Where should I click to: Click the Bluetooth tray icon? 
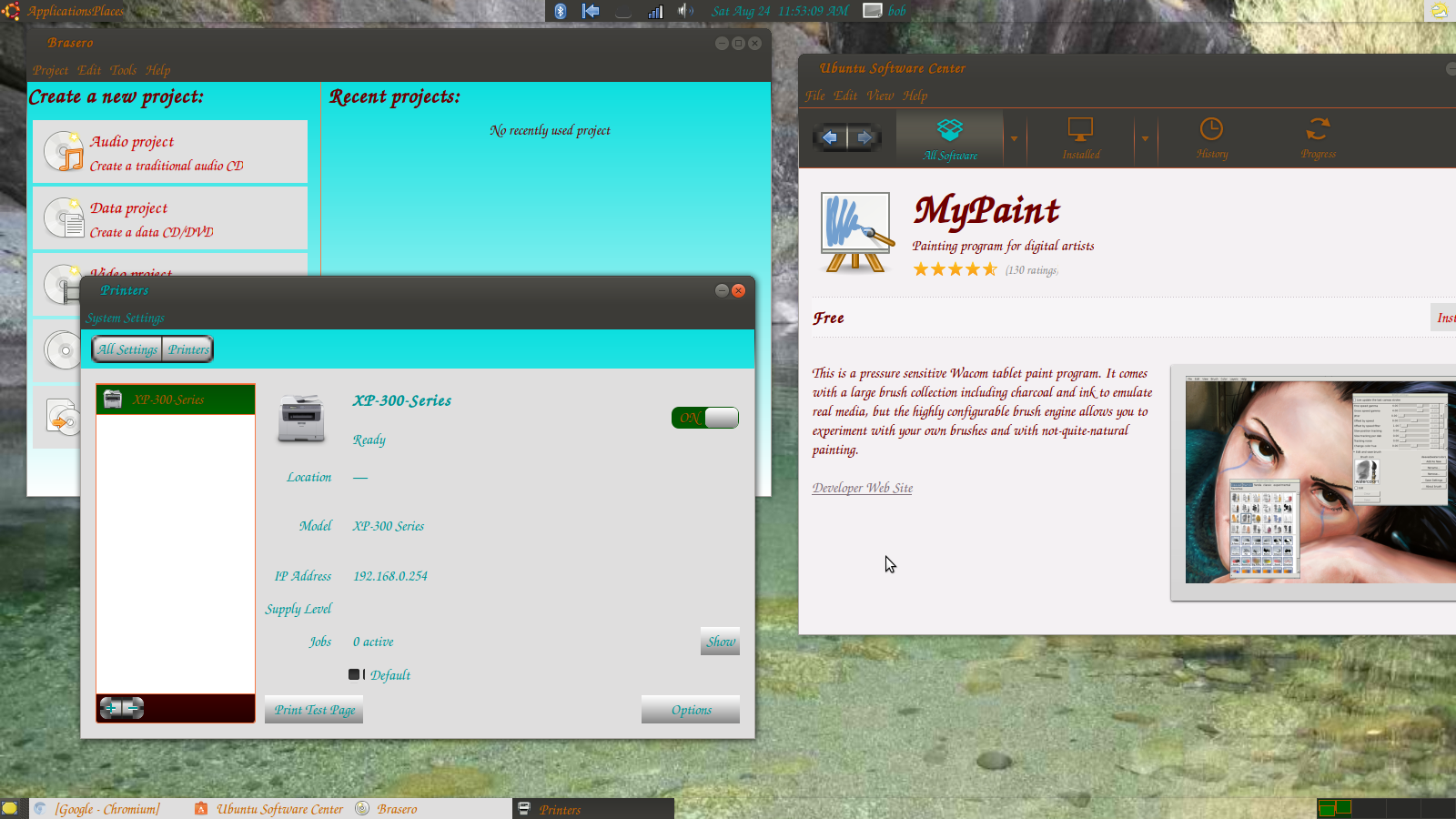[561, 11]
